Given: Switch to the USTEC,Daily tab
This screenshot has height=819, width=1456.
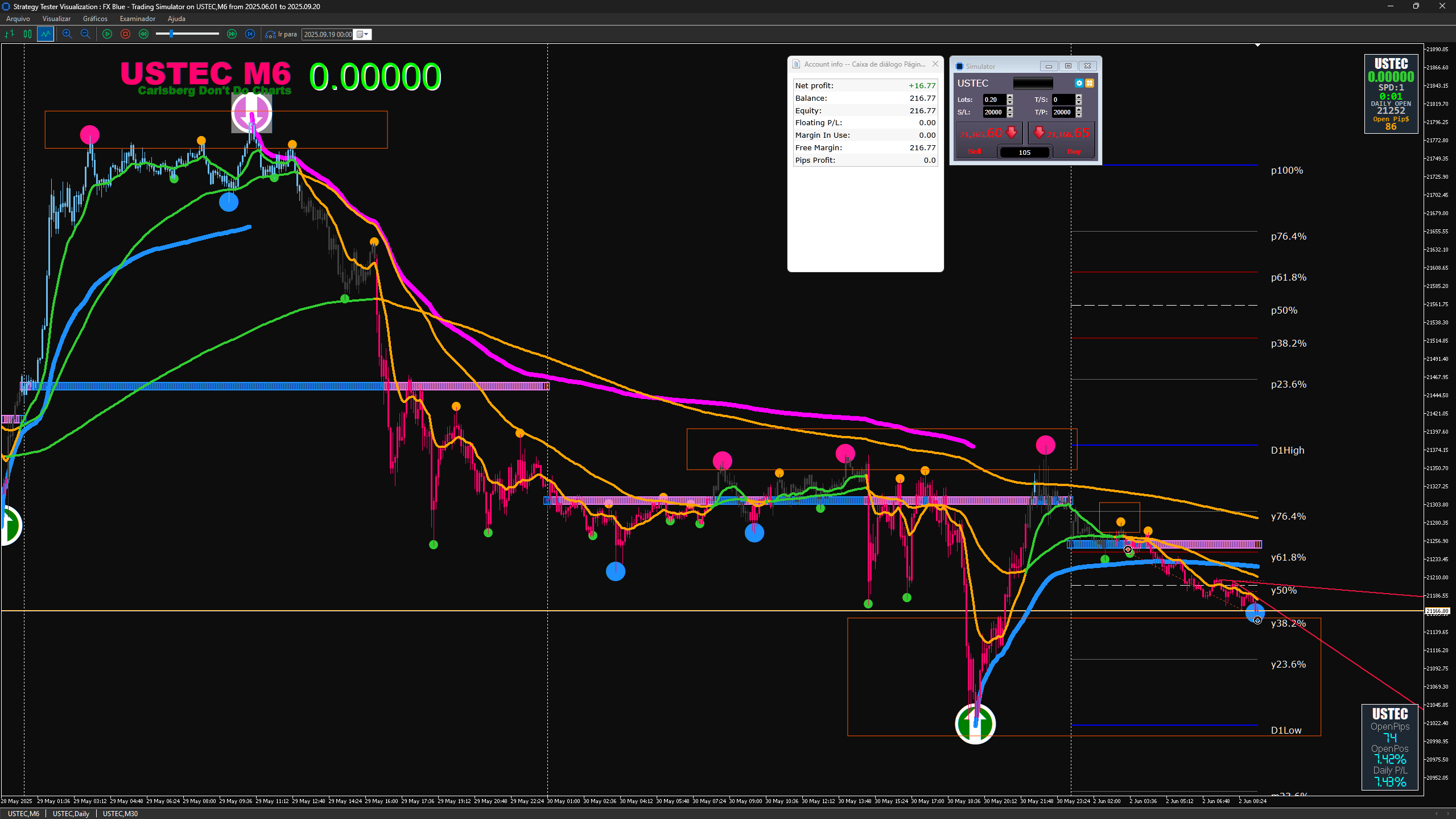Looking at the screenshot, I should point(71,813).
